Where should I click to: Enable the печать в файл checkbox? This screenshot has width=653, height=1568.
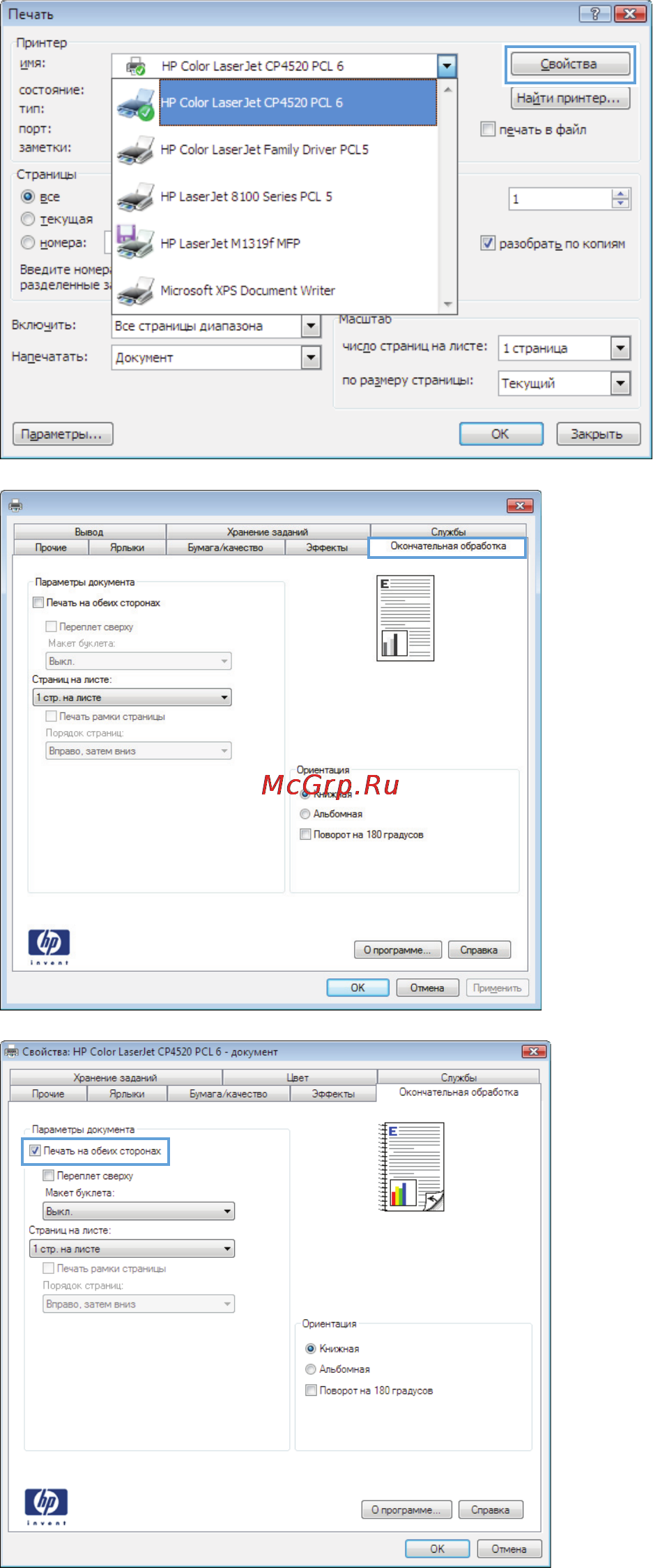488,129
